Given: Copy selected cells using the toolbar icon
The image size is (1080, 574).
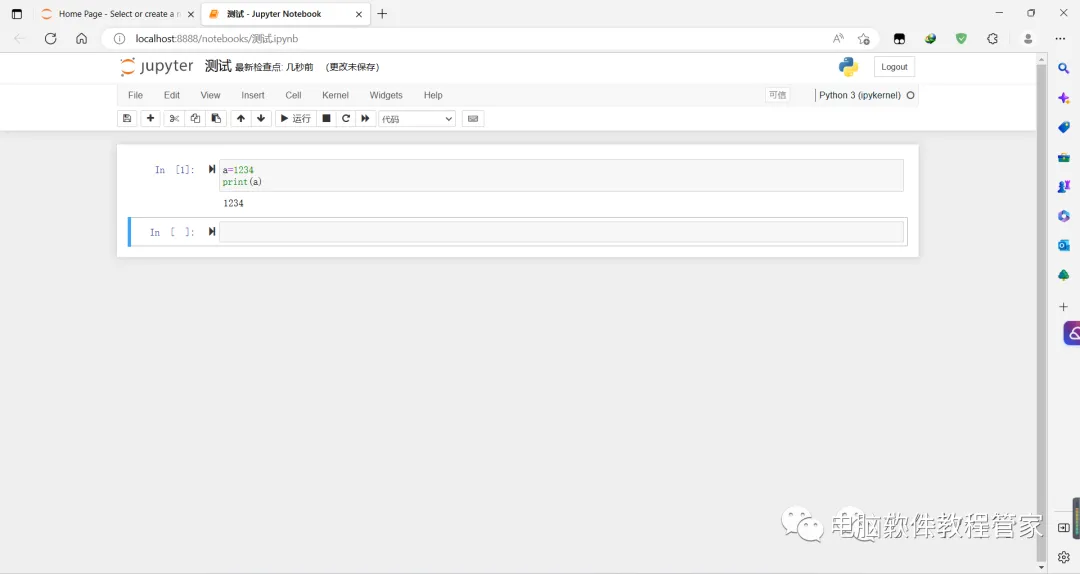Looking at the screenshot, I should pos(195,119).
